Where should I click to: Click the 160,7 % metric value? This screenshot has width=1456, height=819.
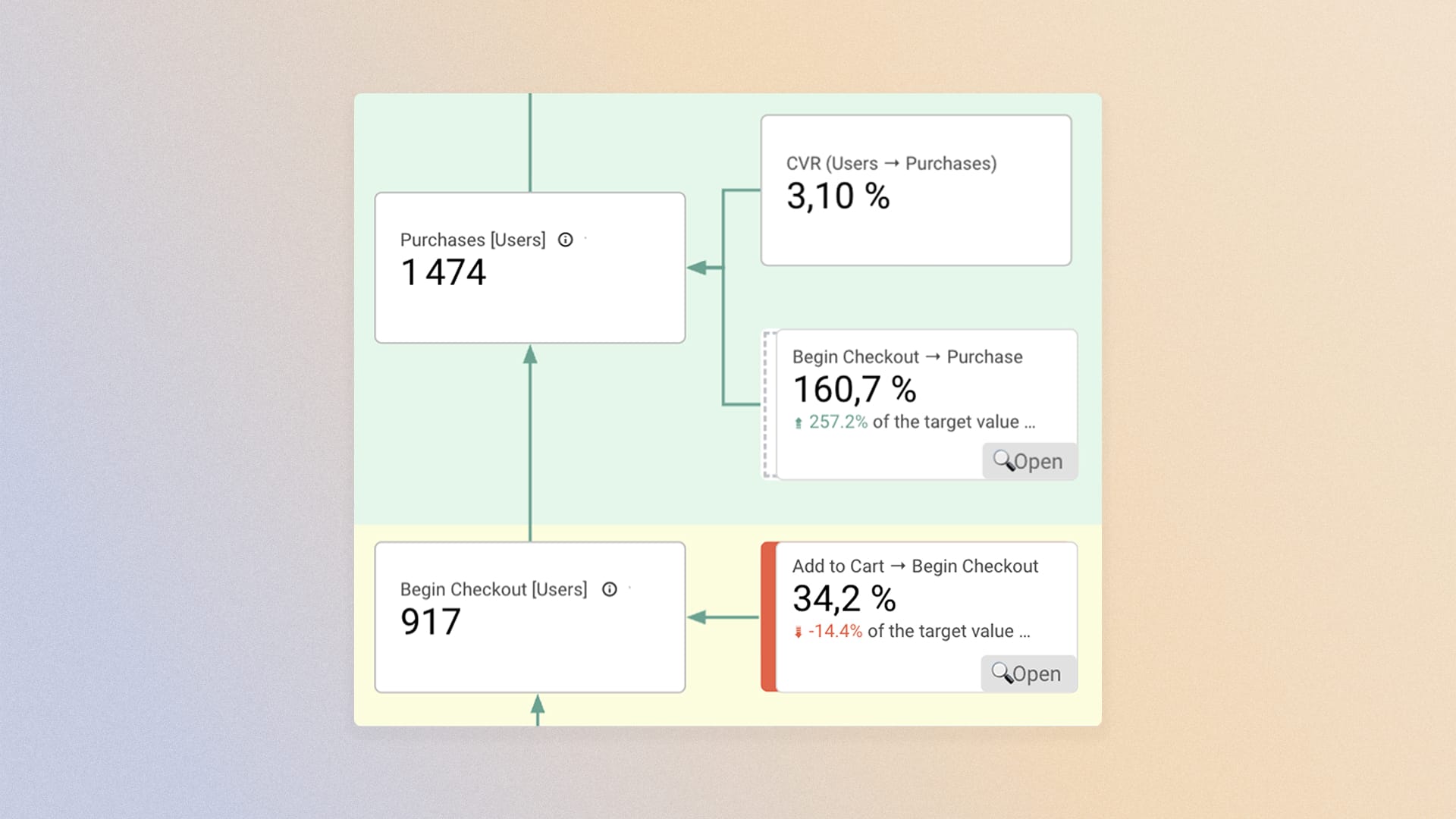pyautogui.click(x=855, y=390)
